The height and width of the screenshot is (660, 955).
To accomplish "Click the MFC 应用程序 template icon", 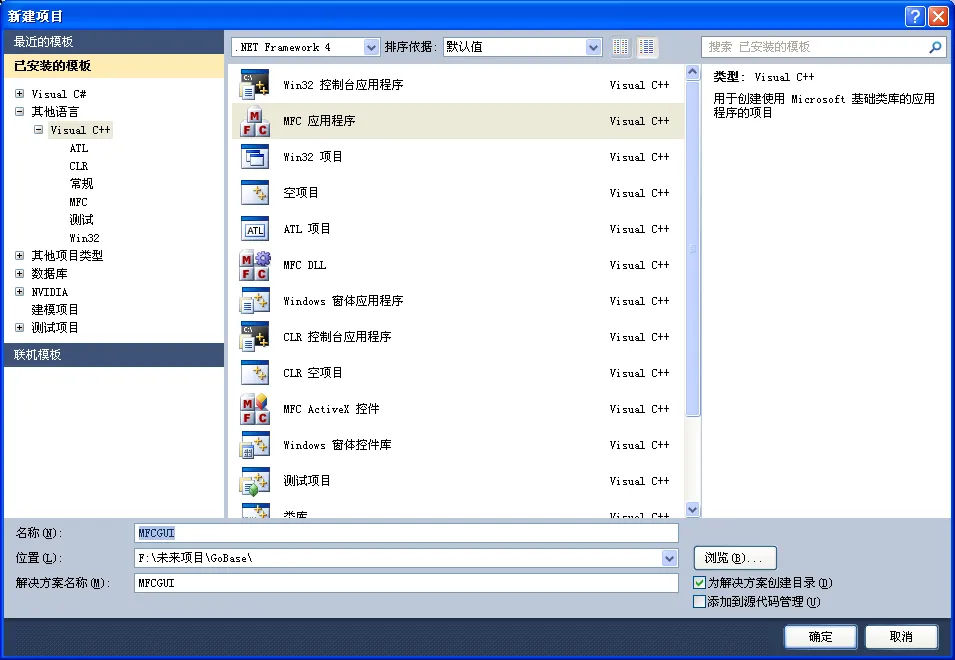I will [x=255, y=121].
